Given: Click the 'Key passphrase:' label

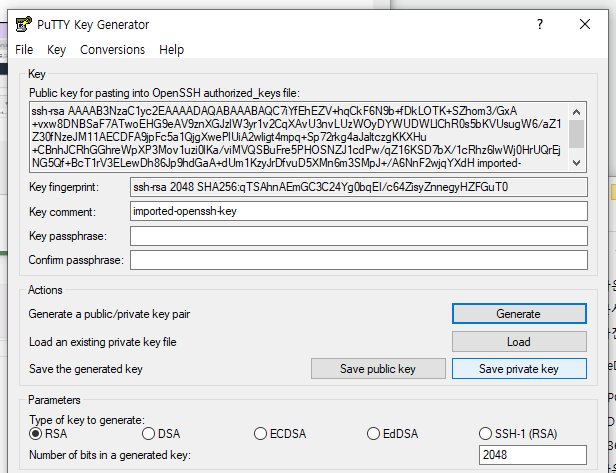Looking at the screenshot, I should click(68, 236).
